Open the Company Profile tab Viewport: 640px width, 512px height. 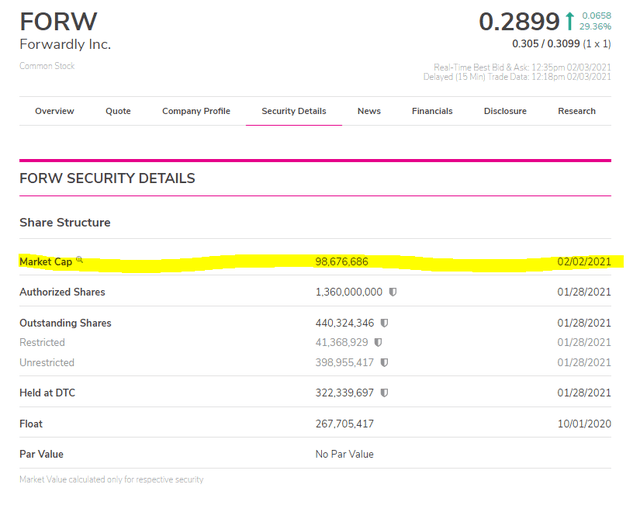(x=196, y=111)
